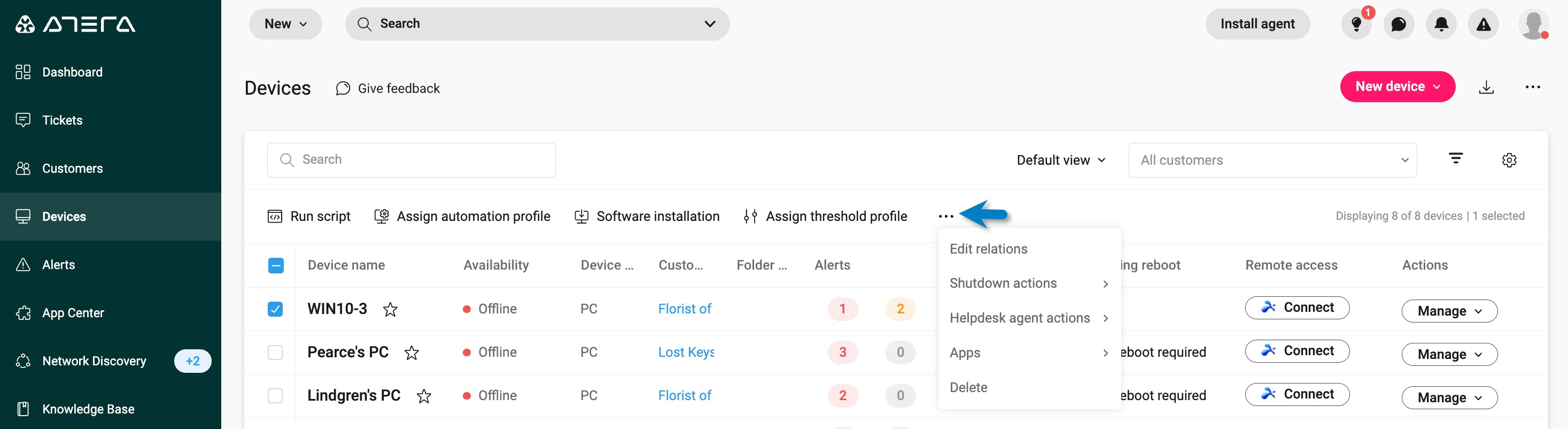Connect to Pearce's PC remotely
Image resolution: width=1568 pixels, height=429 pixels.
click(x=1297, y=351)
